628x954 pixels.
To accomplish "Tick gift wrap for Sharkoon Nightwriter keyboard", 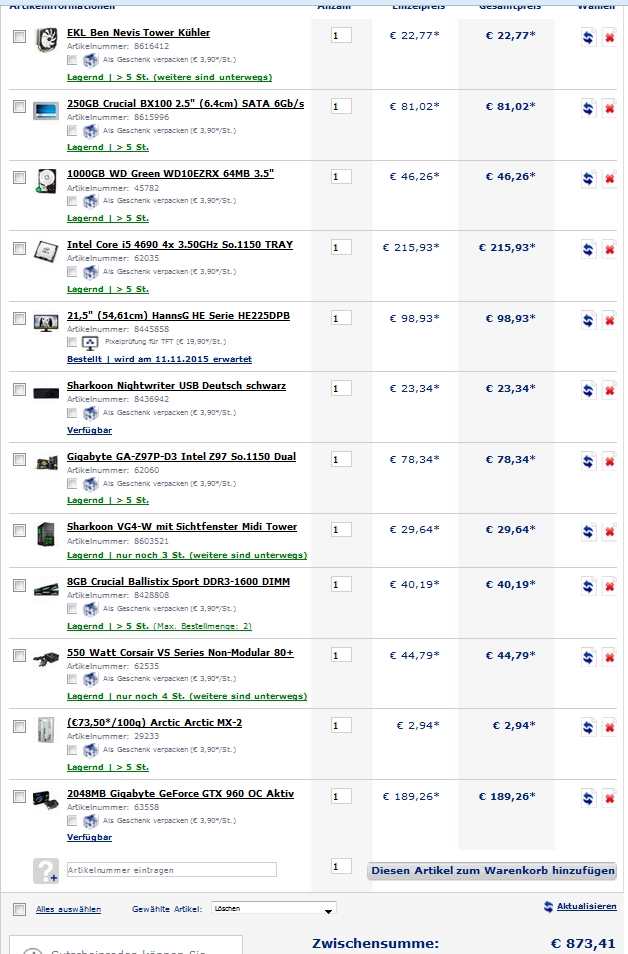I will tap(72, 413).
